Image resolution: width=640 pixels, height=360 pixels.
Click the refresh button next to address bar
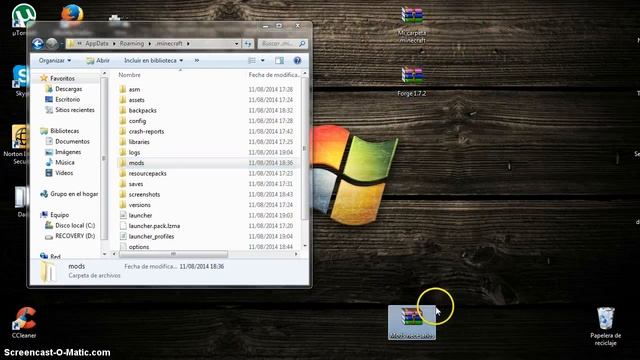click(248, 44)
